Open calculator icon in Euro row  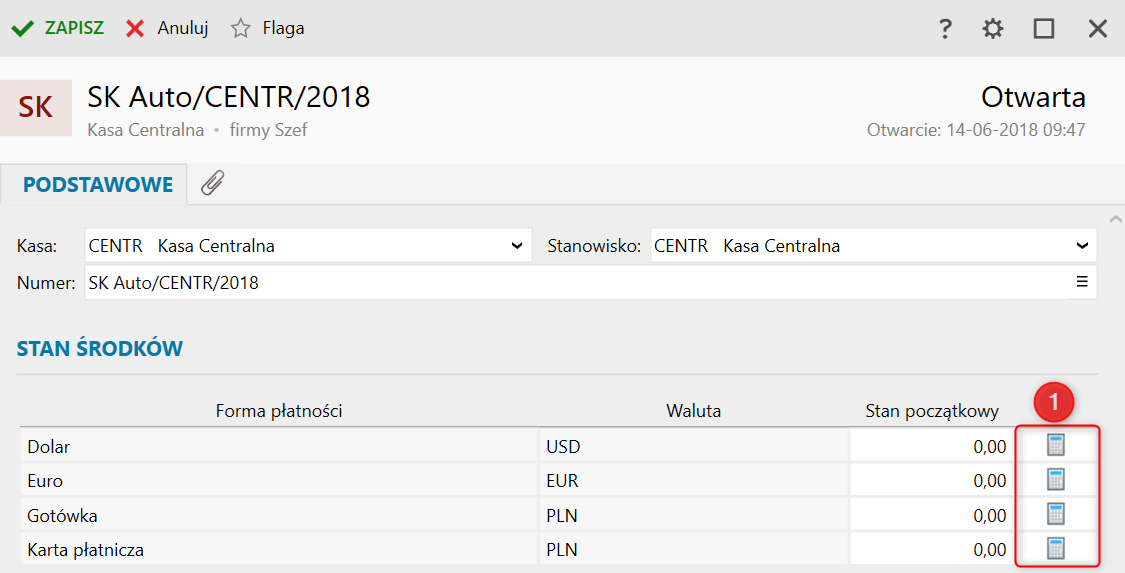pos(1055,480)
